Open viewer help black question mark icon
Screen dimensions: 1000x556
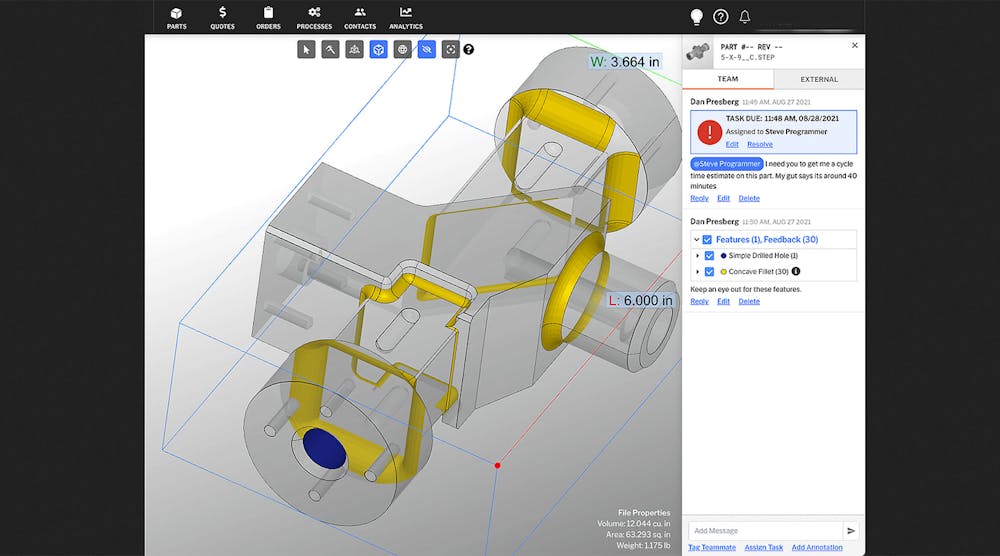coord(469,49)
